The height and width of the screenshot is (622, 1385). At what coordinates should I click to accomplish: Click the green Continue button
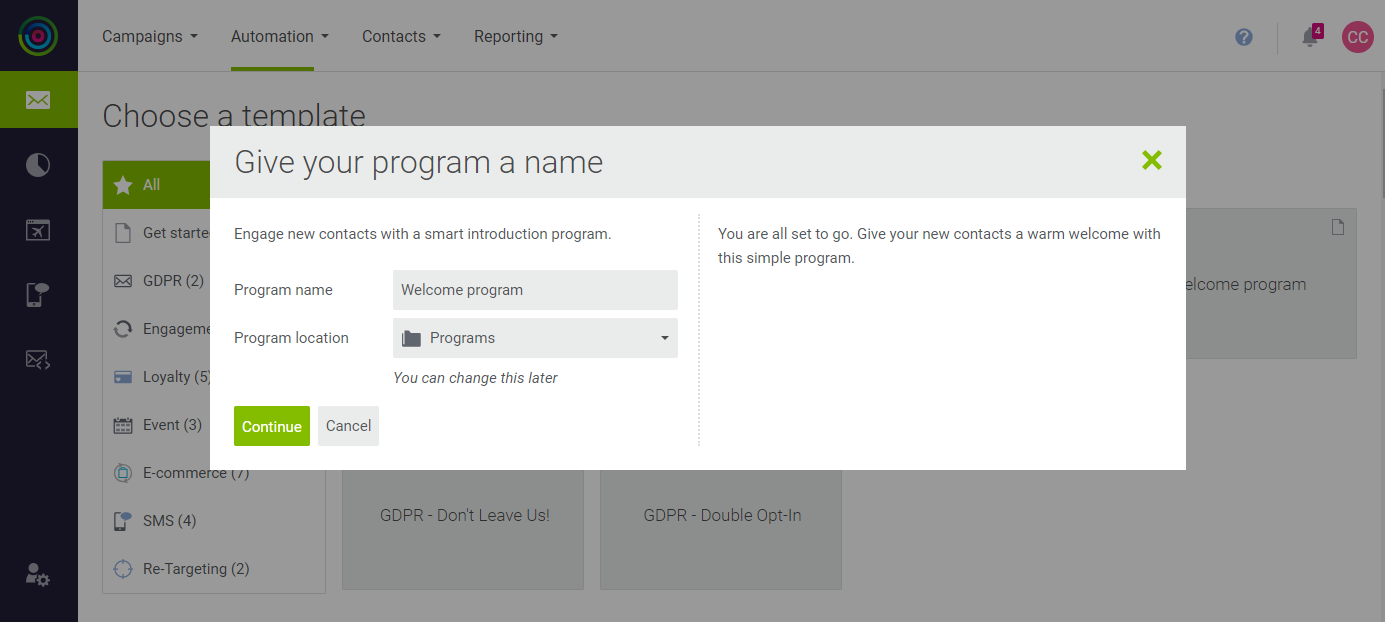click(x=272, y=426)
